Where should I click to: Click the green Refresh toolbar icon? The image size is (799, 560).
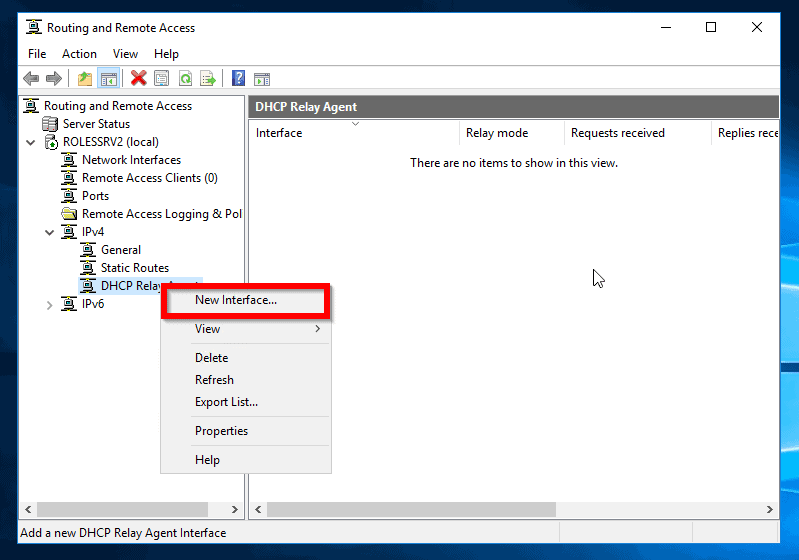click(185, 79)
